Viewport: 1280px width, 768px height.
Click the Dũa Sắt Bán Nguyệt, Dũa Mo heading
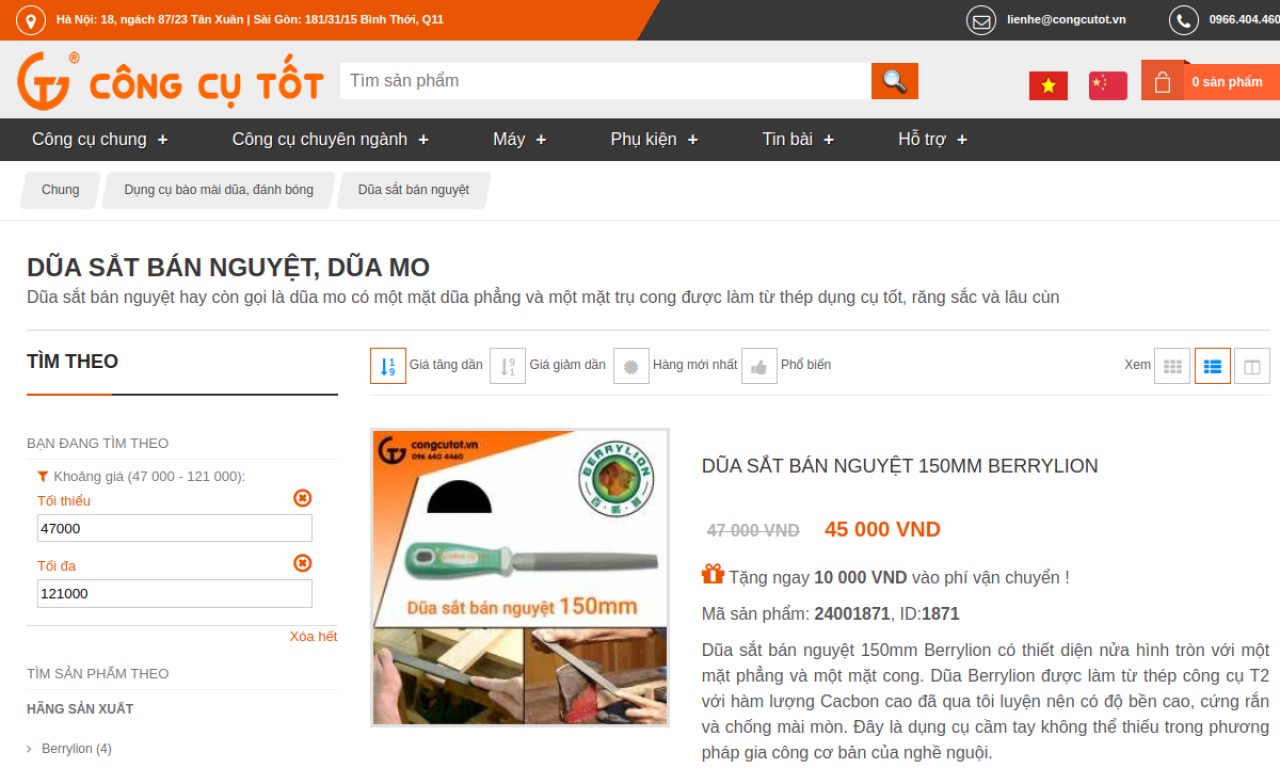228,268
